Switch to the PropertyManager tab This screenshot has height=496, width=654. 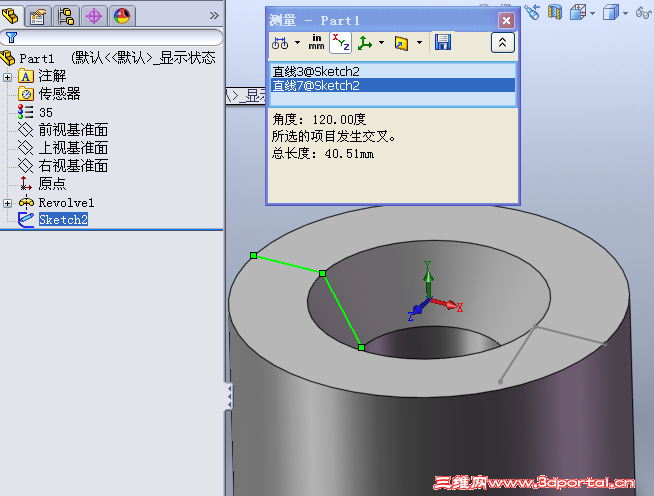click(x=38, y=16)
